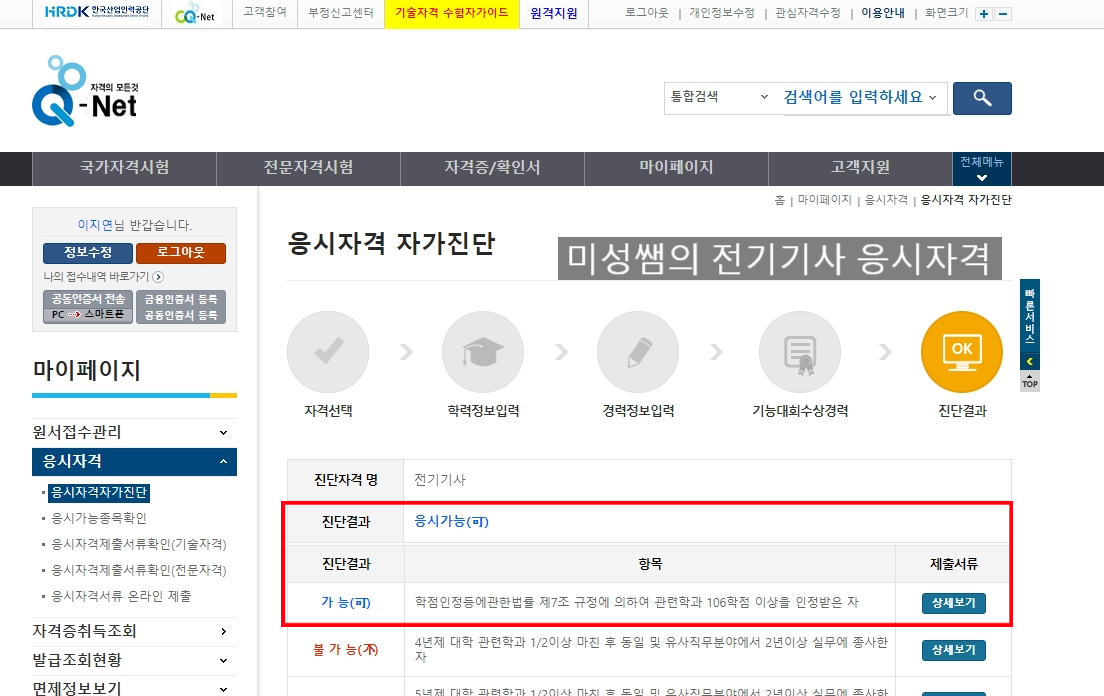
Task: Click the 자격선택 step checkmark icon
Action: click(328, 352)
